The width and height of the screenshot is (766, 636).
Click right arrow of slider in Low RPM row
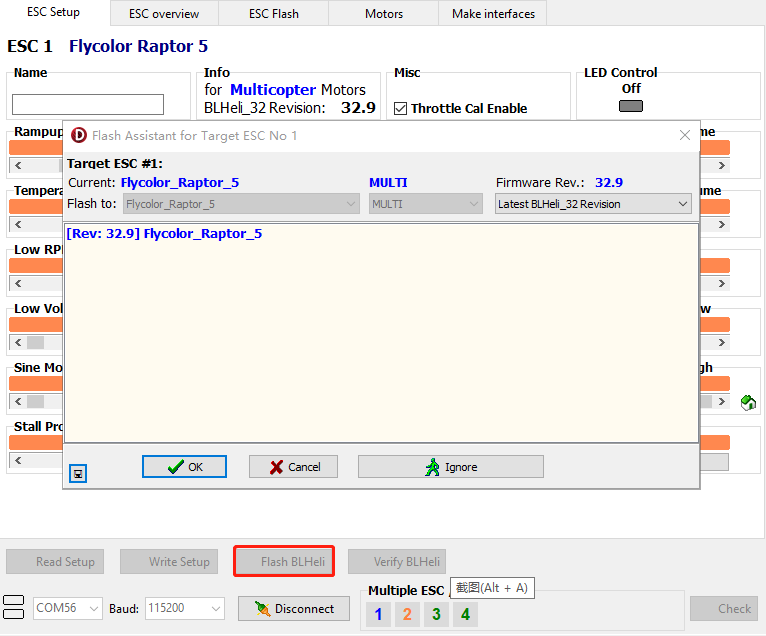[722, 283]
